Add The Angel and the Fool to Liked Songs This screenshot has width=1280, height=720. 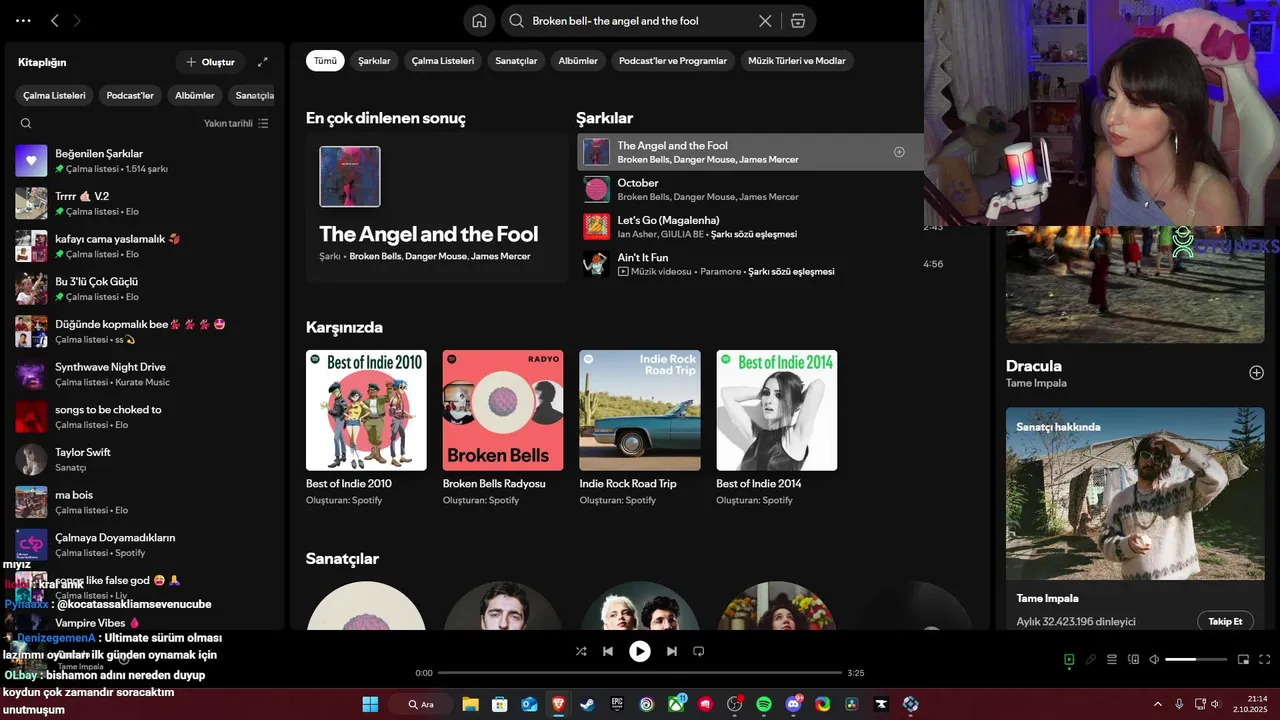(x=899, y=152)
